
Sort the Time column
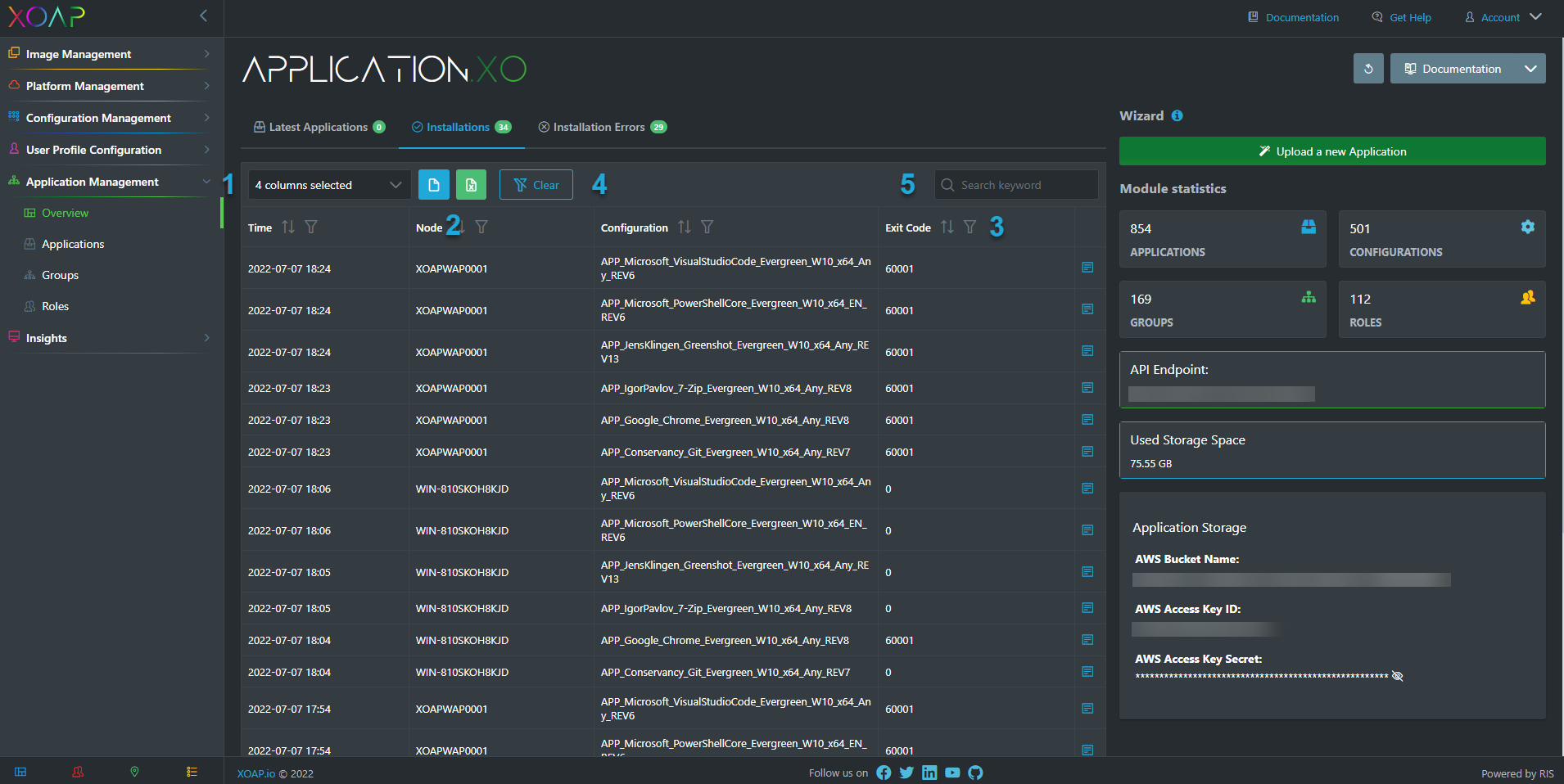click(x=288, y=227)
